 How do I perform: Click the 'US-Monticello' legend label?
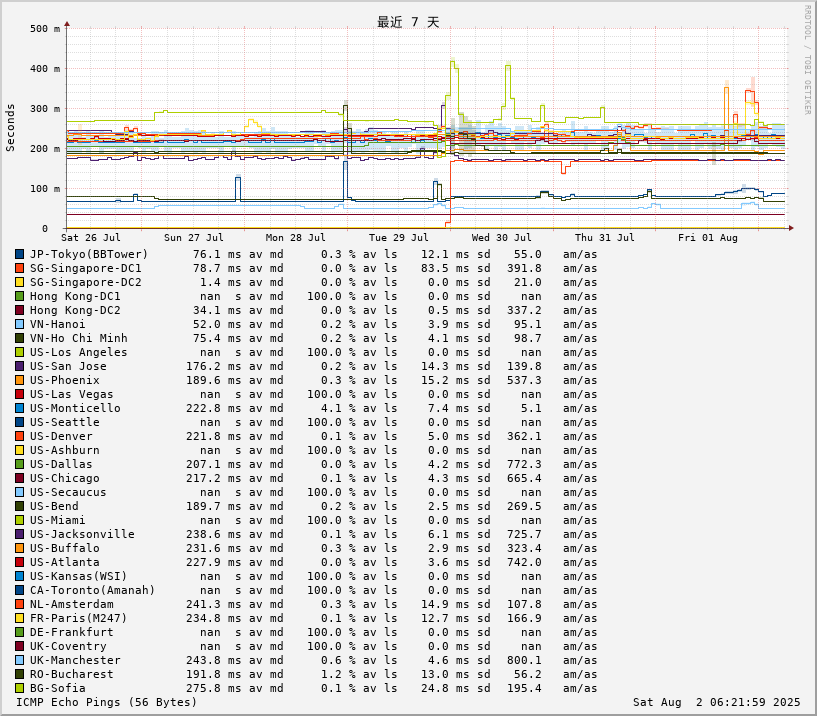pos(75,409)
